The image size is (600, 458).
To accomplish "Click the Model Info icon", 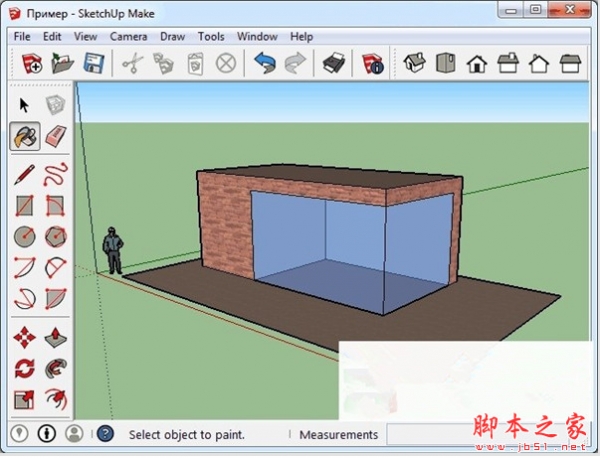I will (x=372, y=63).
